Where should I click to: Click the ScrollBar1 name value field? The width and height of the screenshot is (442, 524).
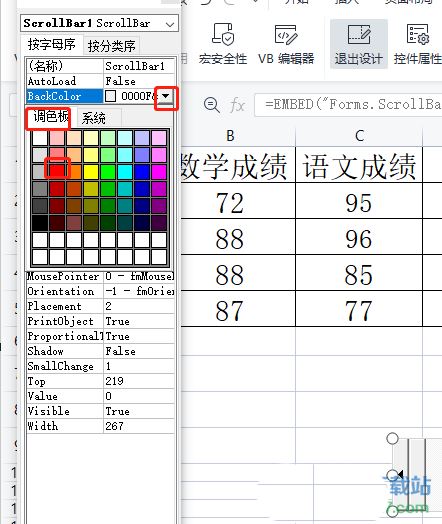click(139, 66)
